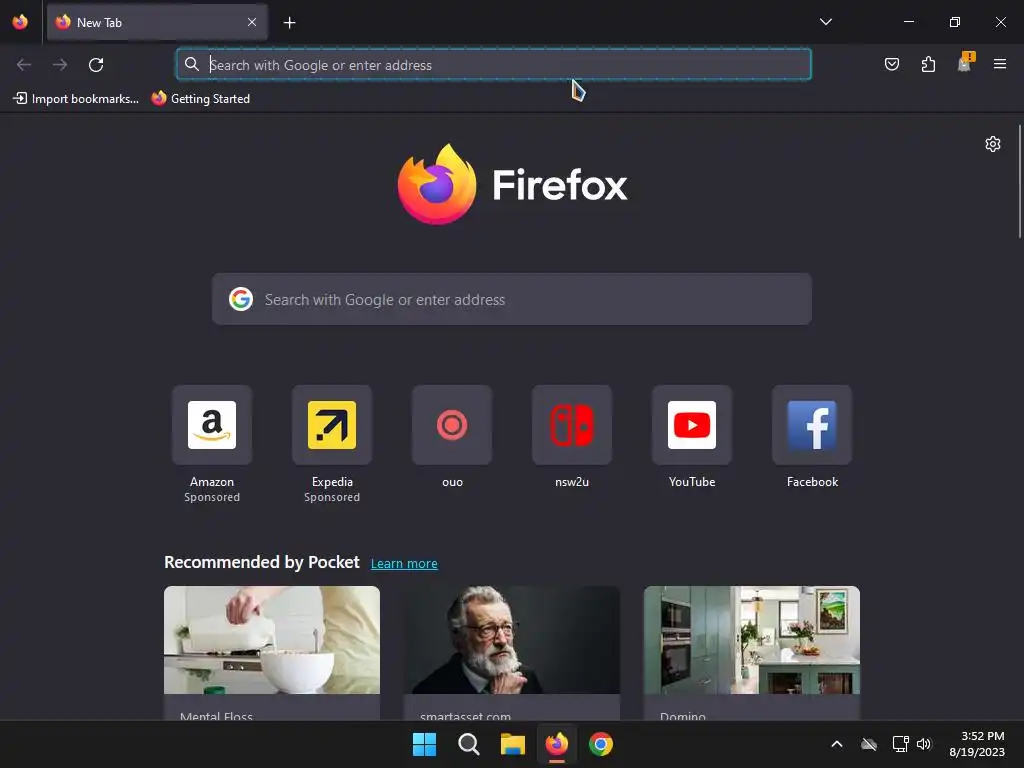Open the nsw2u shortcut tile
The height and width of the screenshot is (768, 1024).
tap(572, 425)
